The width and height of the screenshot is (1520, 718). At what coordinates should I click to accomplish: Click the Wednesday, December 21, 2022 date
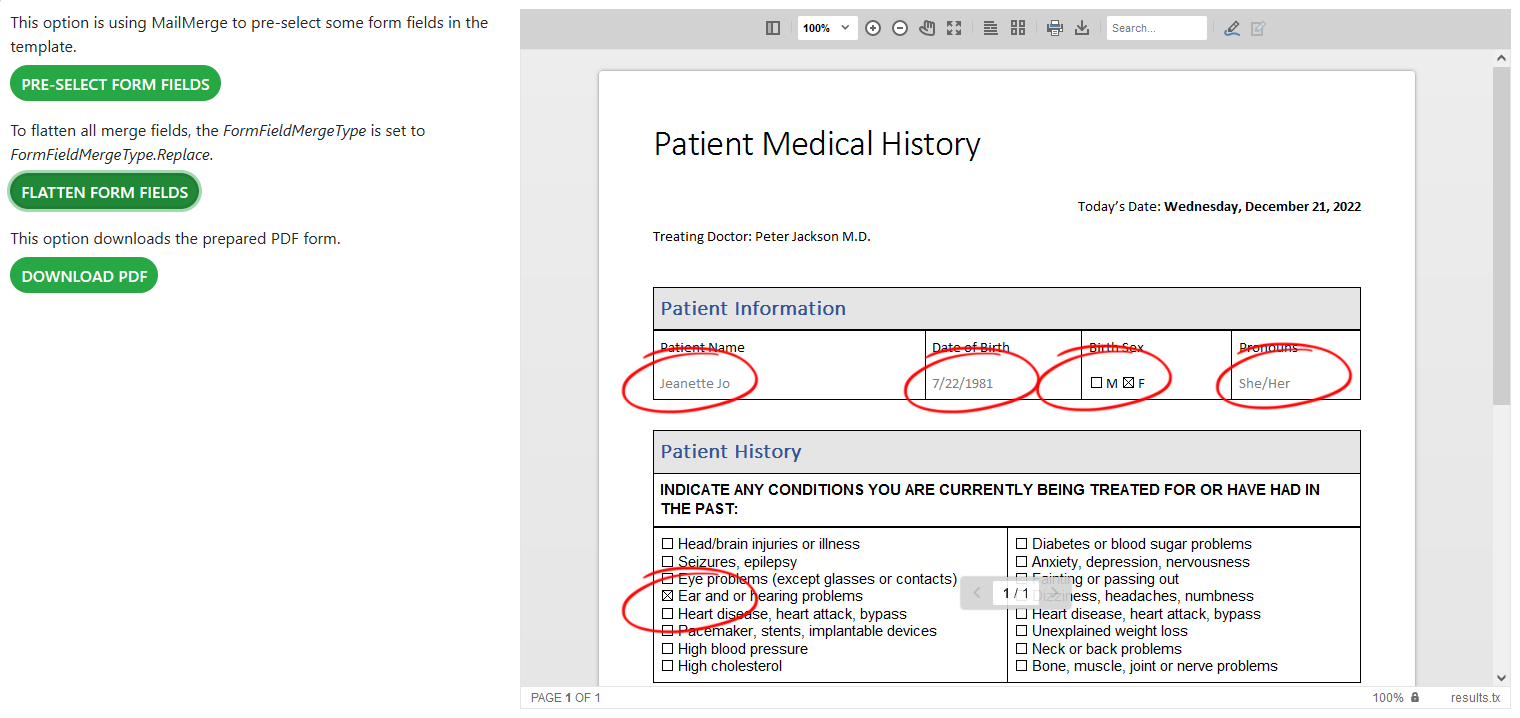point(1262,207)
